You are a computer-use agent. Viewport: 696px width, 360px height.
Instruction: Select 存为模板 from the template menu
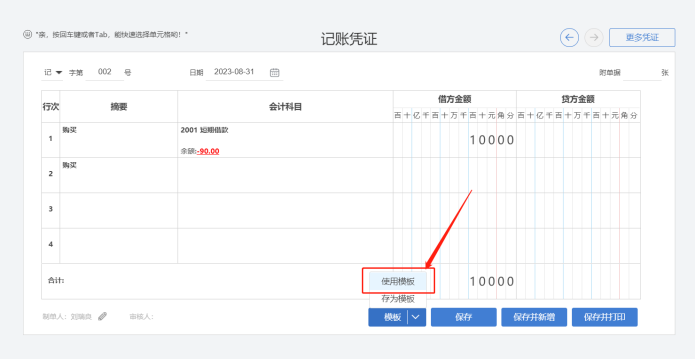(x=398, y=299)
